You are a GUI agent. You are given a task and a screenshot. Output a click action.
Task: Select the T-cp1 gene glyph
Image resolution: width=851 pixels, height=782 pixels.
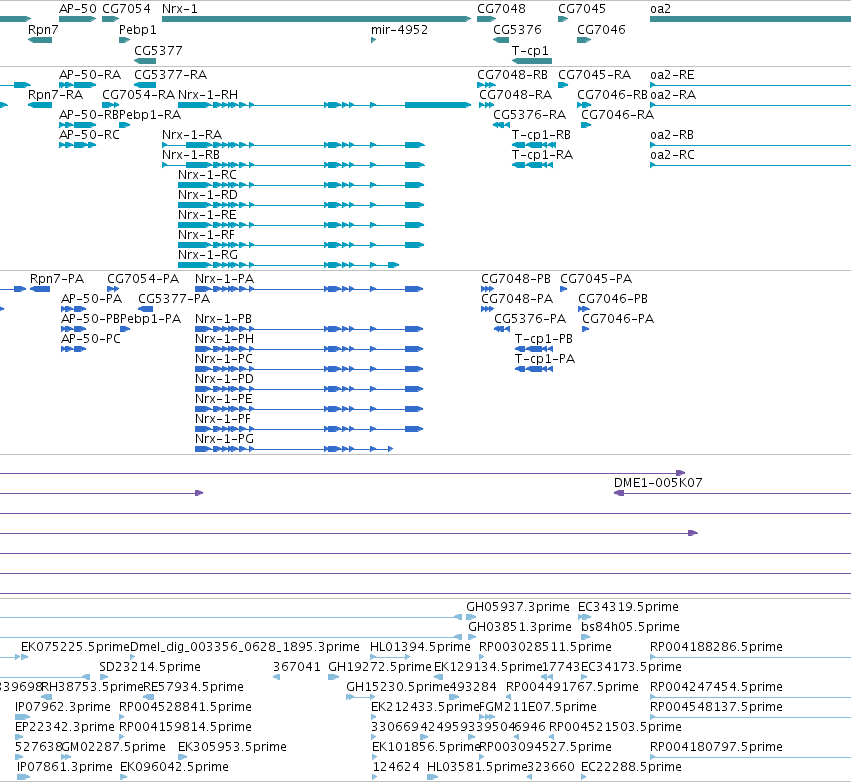point(532,61)
